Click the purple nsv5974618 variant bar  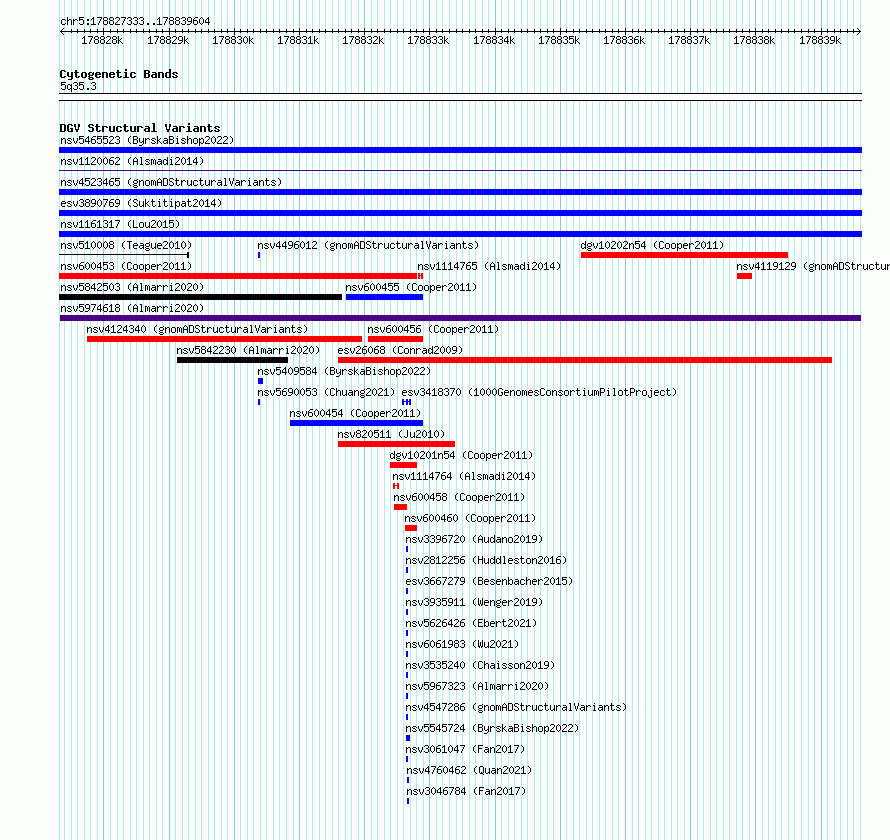460,318
